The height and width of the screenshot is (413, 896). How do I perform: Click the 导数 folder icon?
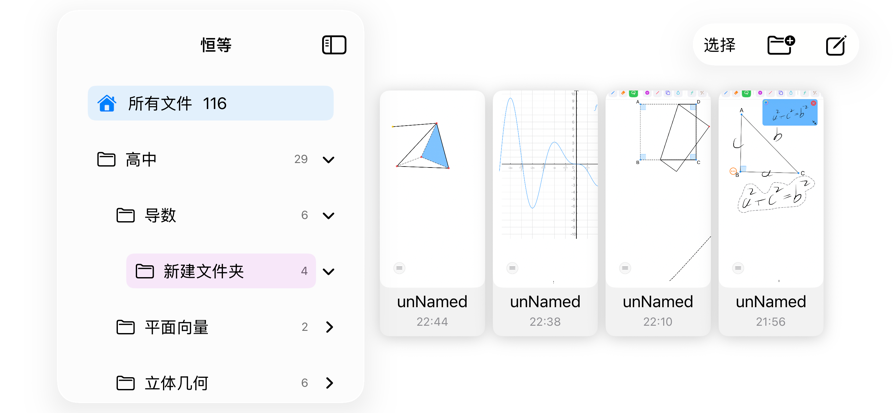coord(126,215)
